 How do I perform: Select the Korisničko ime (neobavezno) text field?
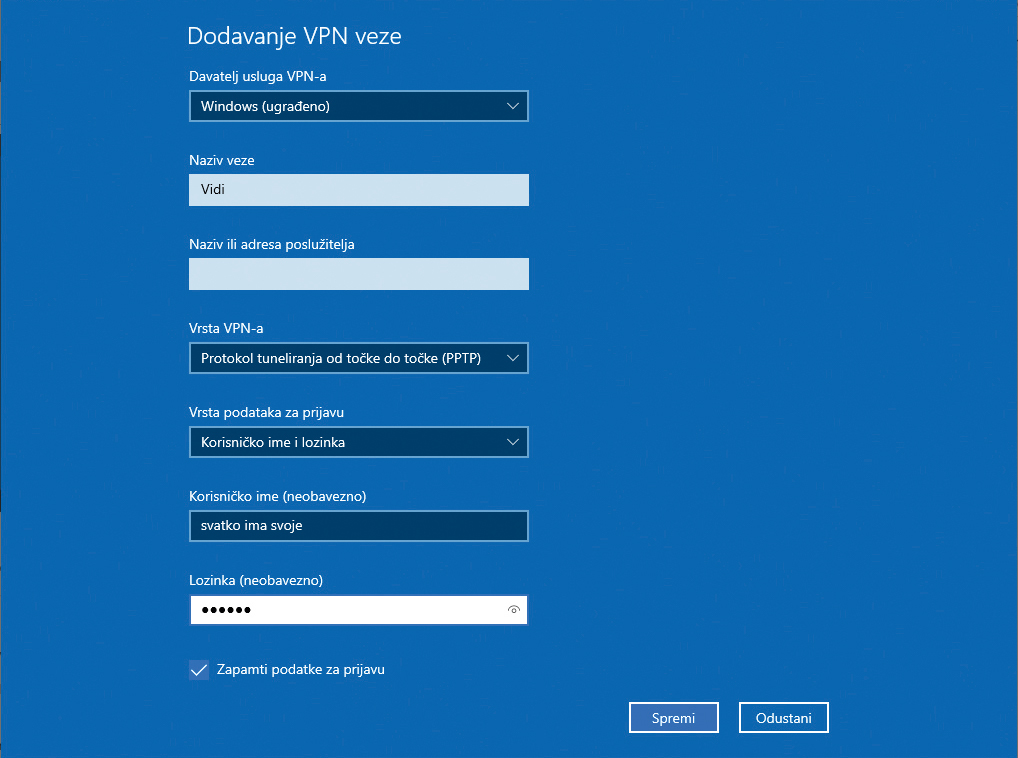(358, 526)
